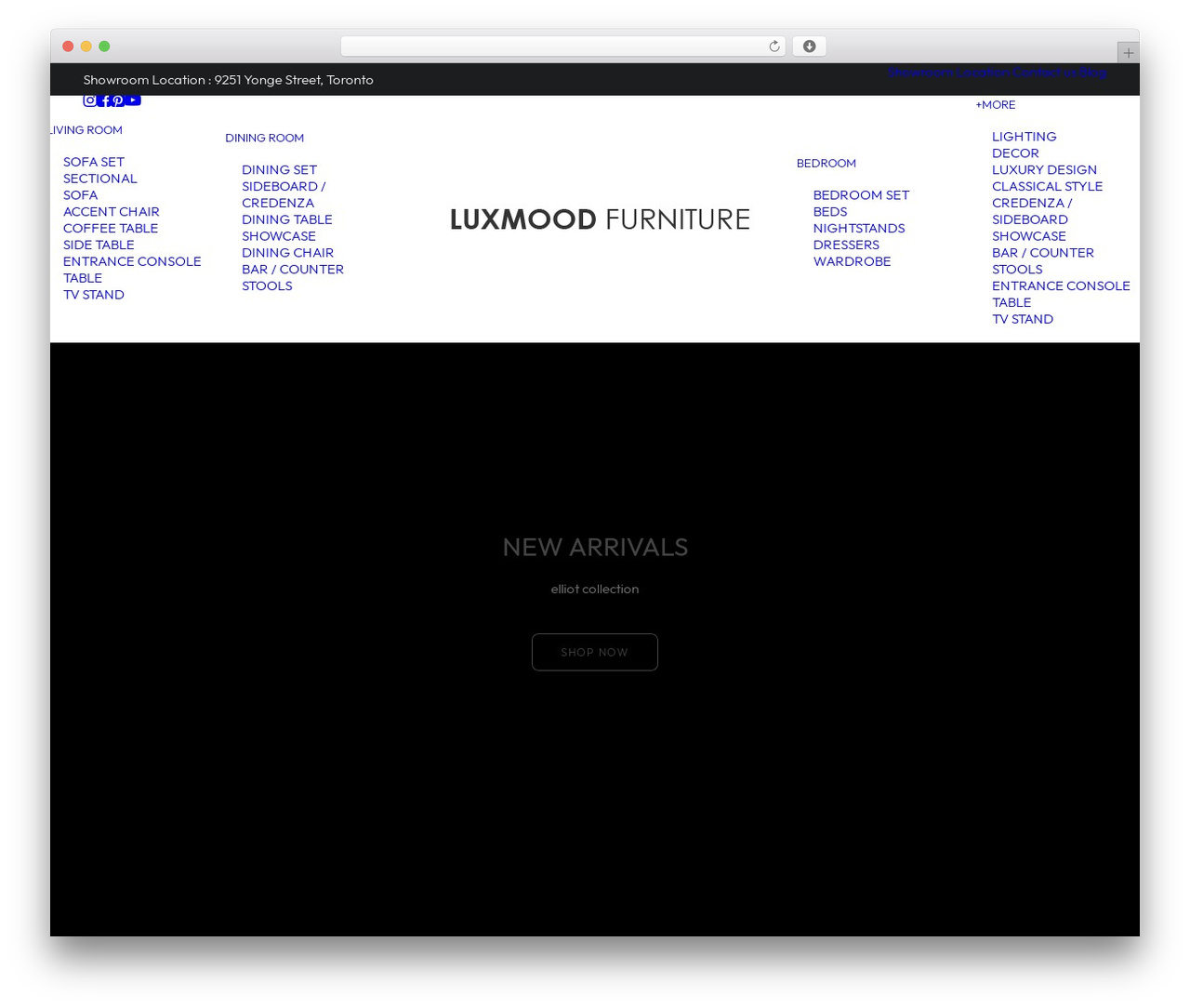
Task: Open ENTRANCE CONSOLE TABLE under +MORE
Action: pyautogui.click(x=1061, y=294)
